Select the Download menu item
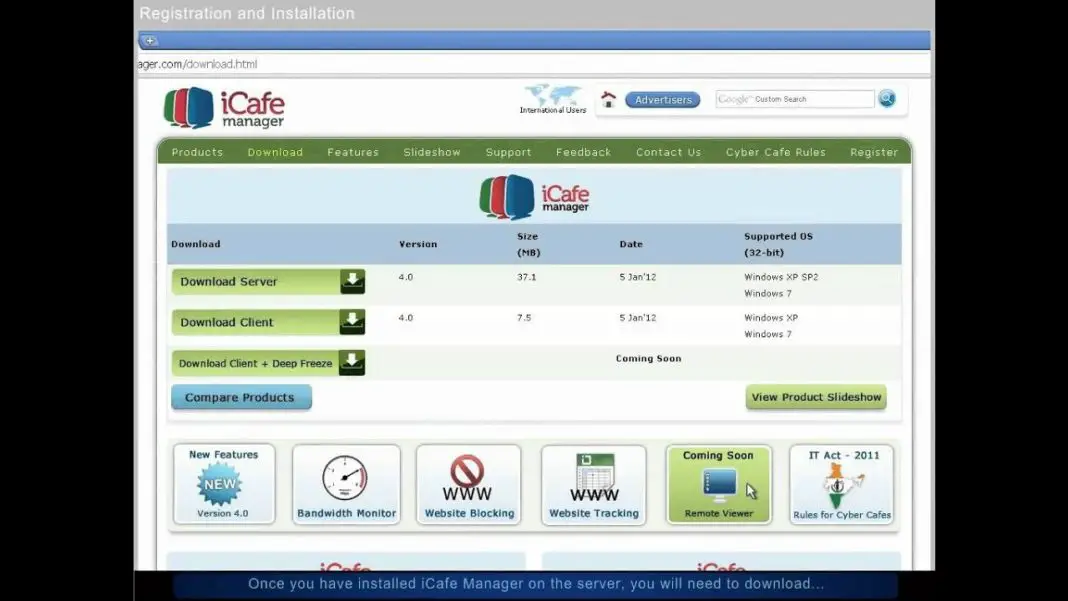The width and height of the screenshot is (1068, 601). [x=275, y=152]
